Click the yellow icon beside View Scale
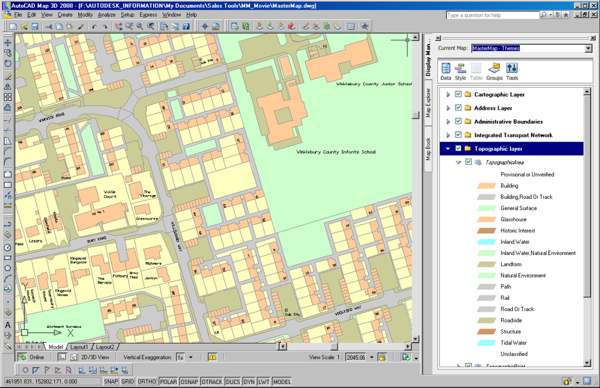The width and height of the screenshot is (600, 388). point(382,357)
